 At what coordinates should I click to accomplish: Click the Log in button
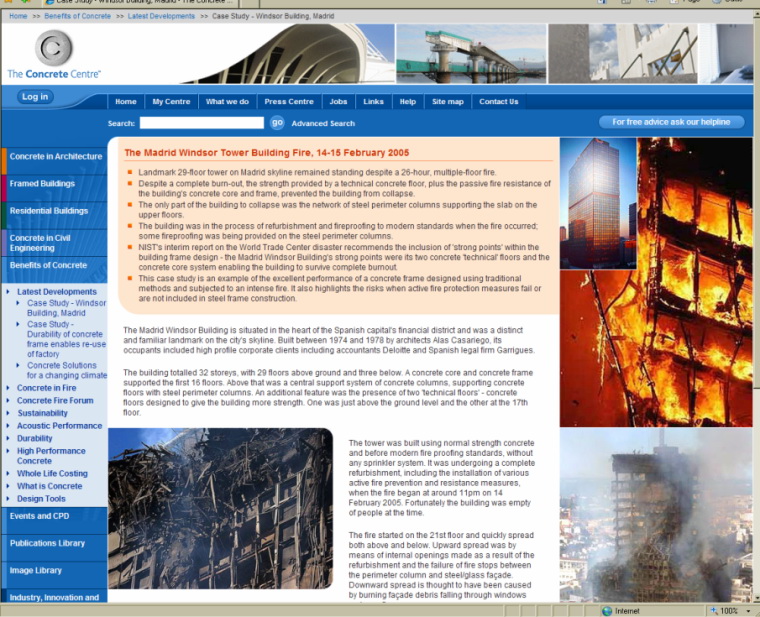(35, 97)
